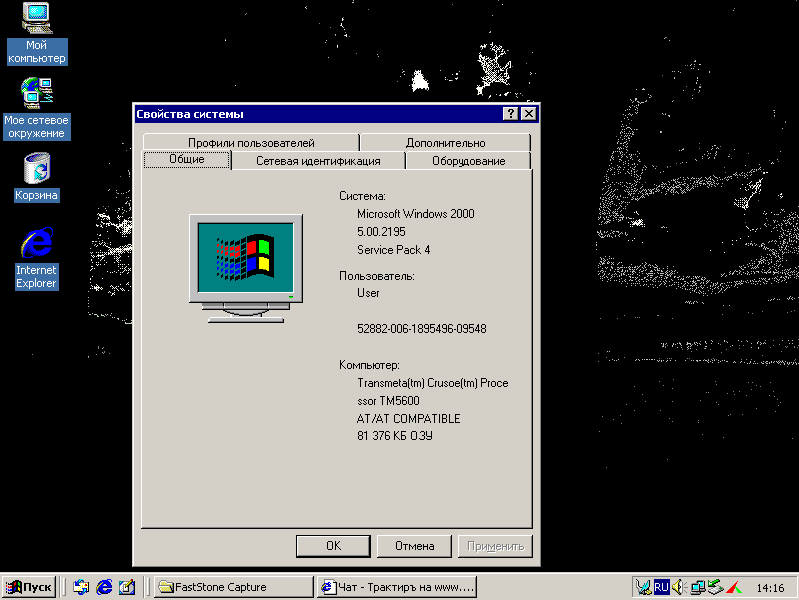Click the 81 376 КБ ОЗУ memory text
The height and width of the screenshot is (600, 799).
(394, 436)
